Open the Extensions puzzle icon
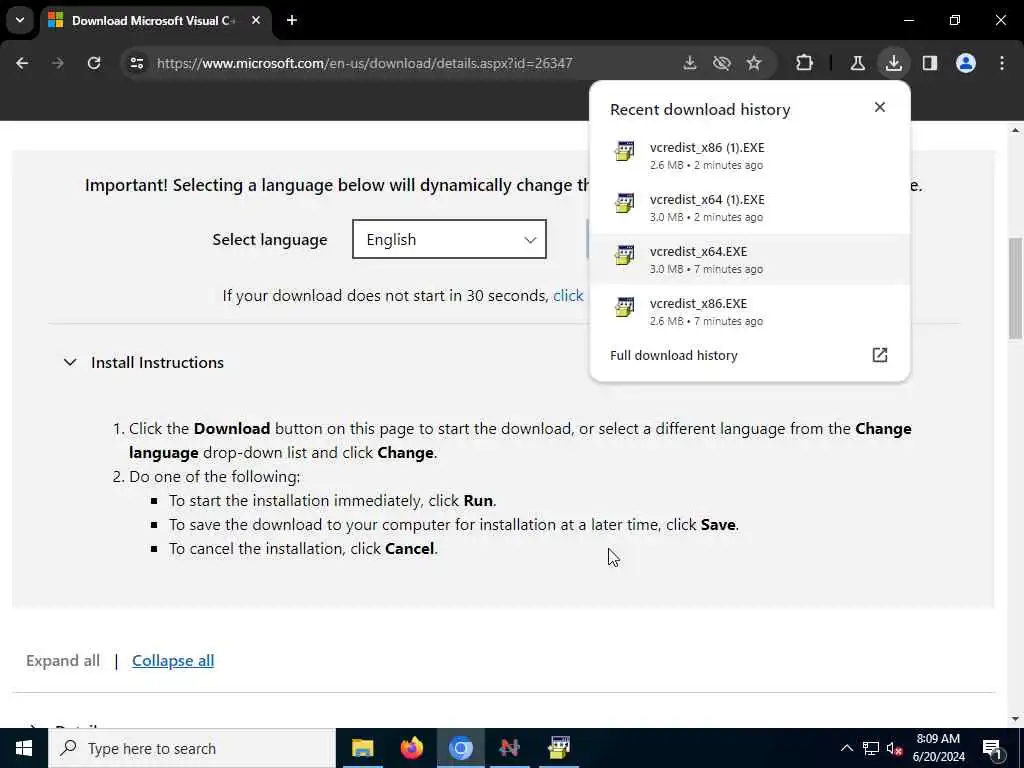The height and width of the screenshot is (768, 1024). point(805,63)
